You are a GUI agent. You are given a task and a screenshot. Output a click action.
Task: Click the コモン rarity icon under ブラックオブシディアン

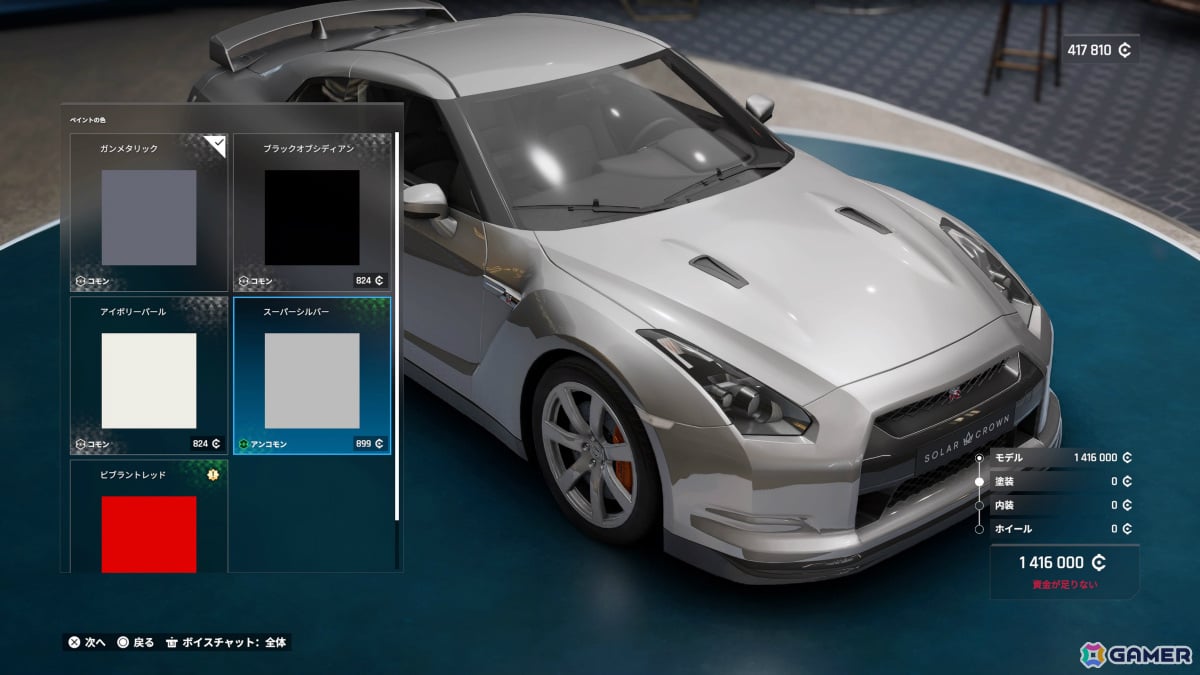coord(242,281)
